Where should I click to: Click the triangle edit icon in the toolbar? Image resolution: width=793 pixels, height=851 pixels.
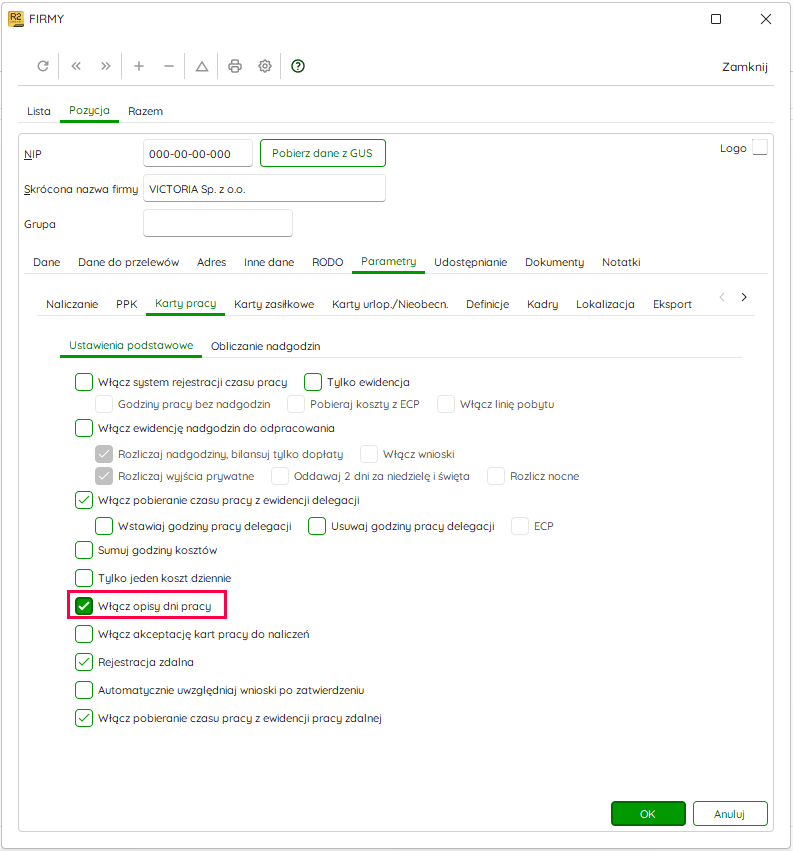point(202,66)
